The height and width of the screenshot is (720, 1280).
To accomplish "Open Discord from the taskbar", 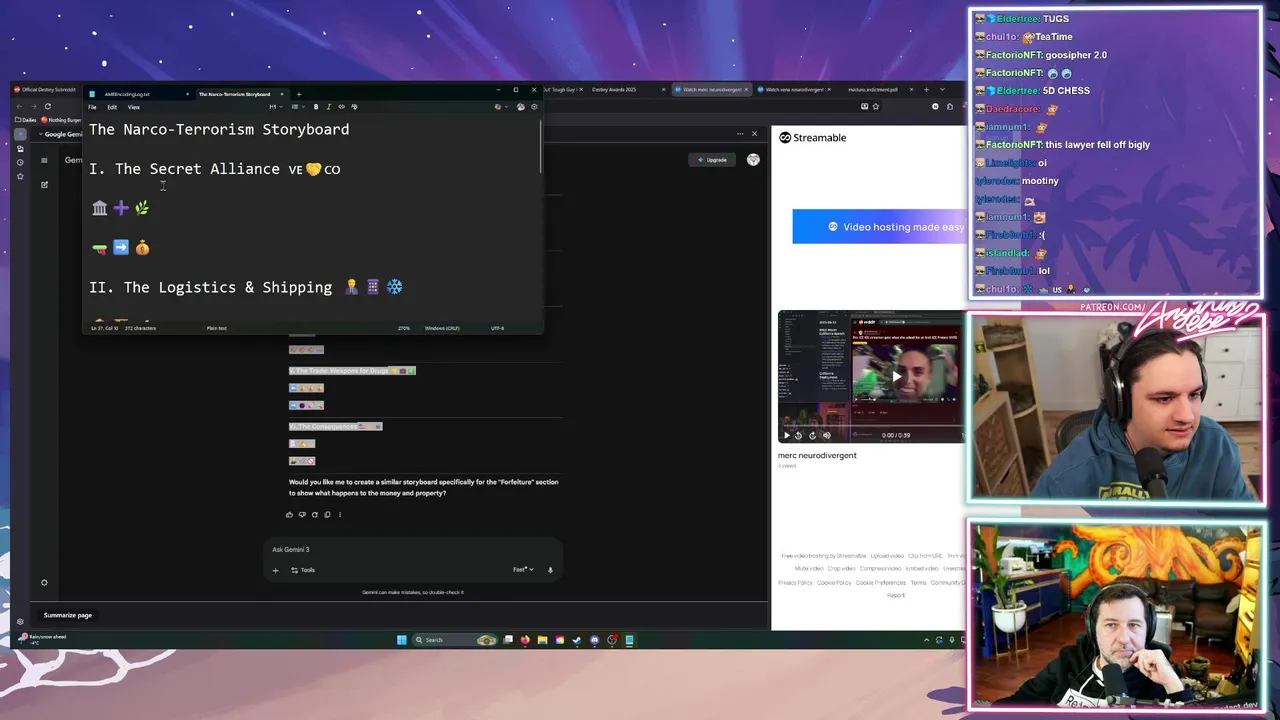I will (594, 640).
